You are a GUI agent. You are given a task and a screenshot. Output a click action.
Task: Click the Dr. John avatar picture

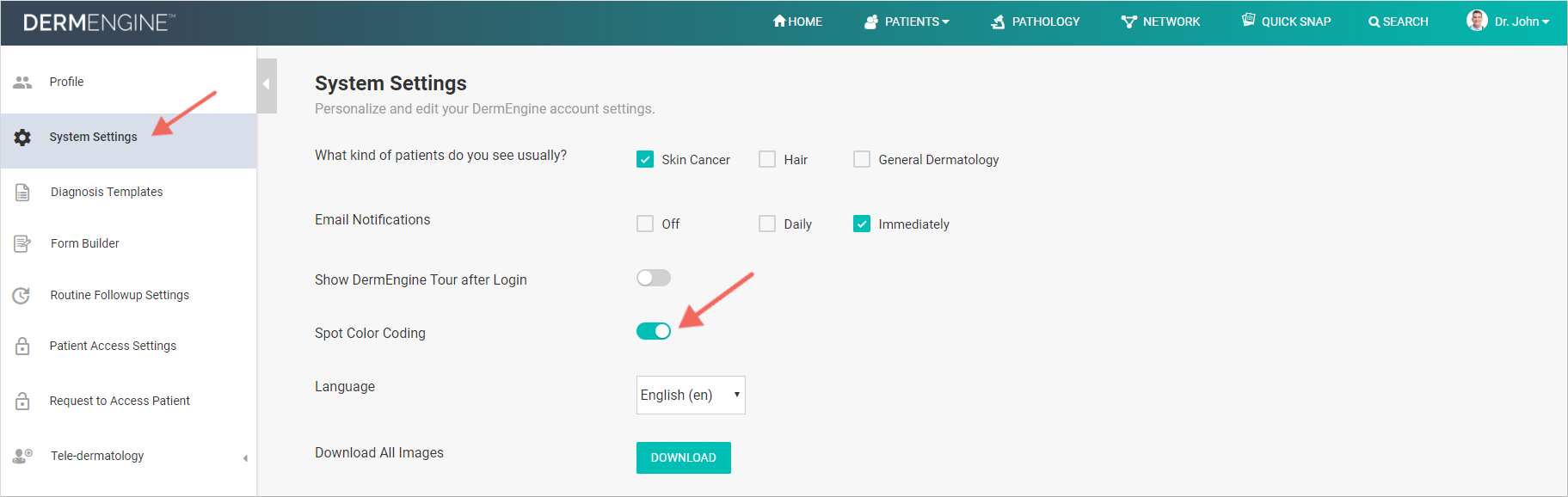(1477, 21)
